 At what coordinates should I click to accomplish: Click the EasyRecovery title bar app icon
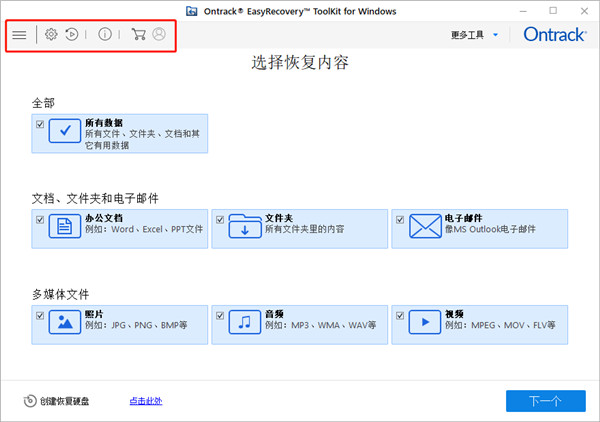pos(192,11)
